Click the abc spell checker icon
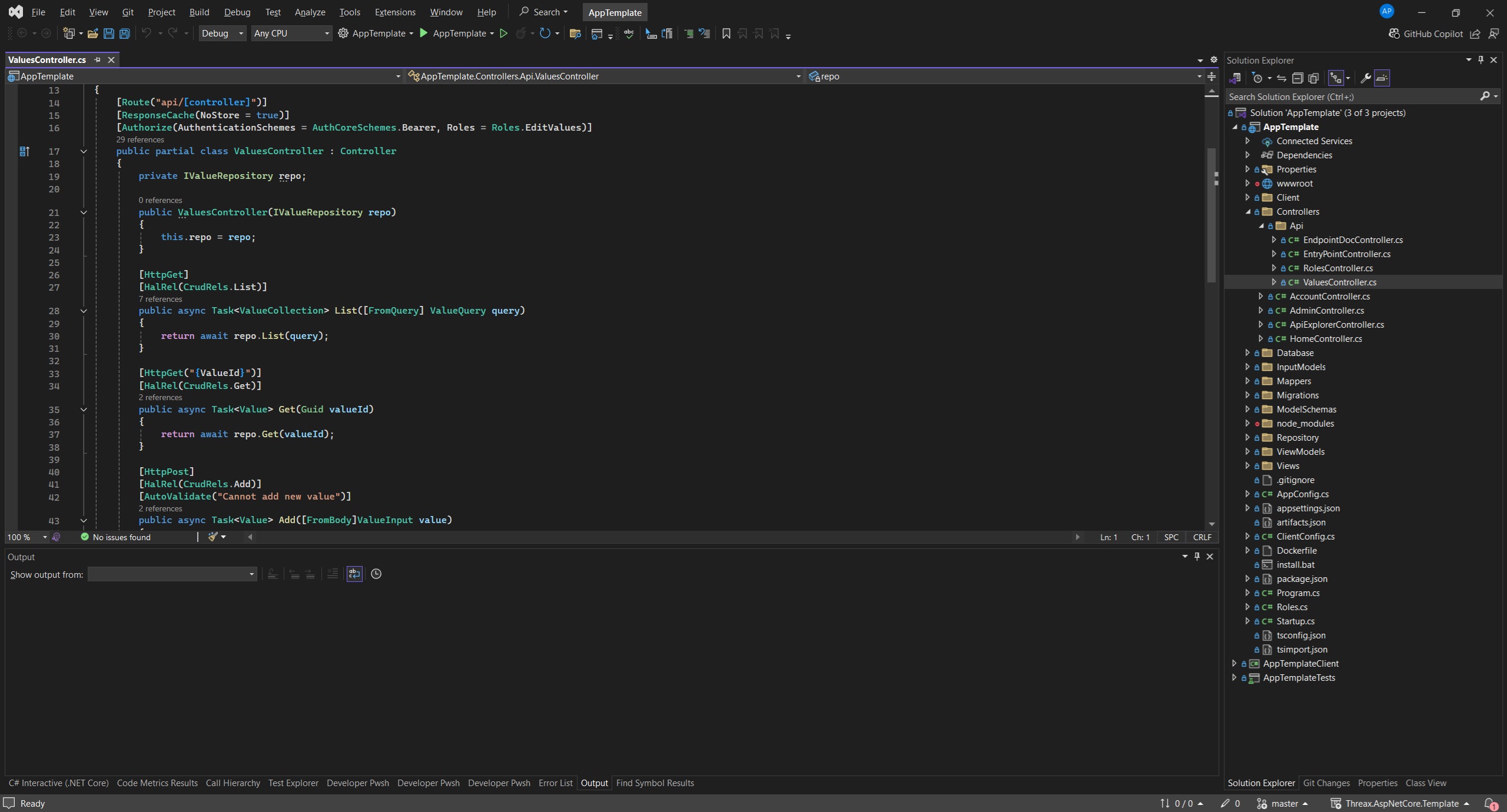 click(x=629, y=34)
